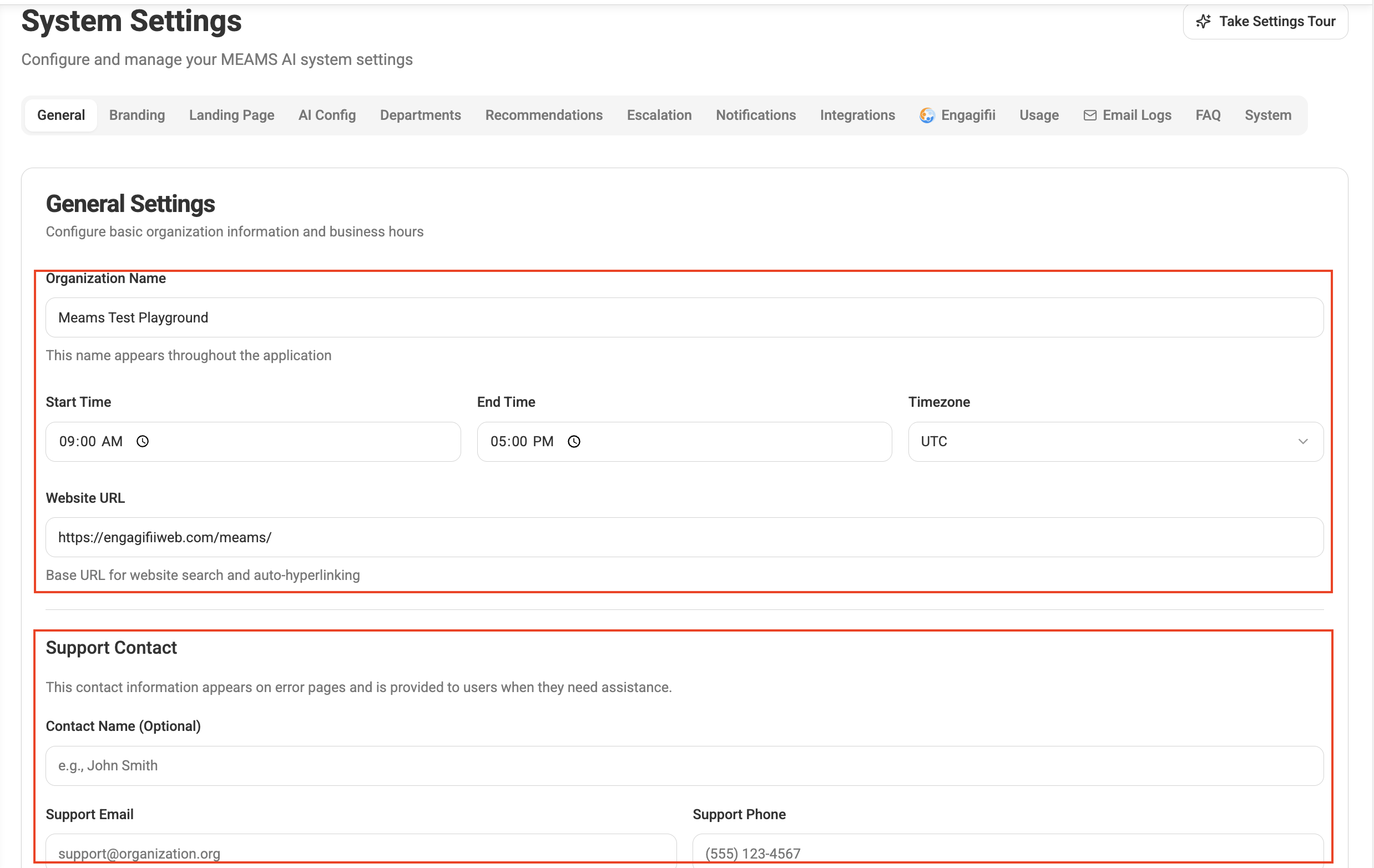Viewport: 1374px width, 868px height.
Task: Switch to the Integrations tab
Action: (857, 115)
